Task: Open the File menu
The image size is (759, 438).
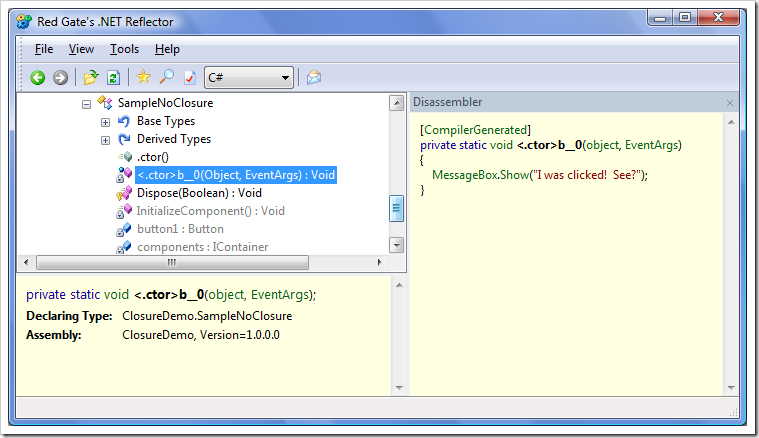Action: point(44,49)
